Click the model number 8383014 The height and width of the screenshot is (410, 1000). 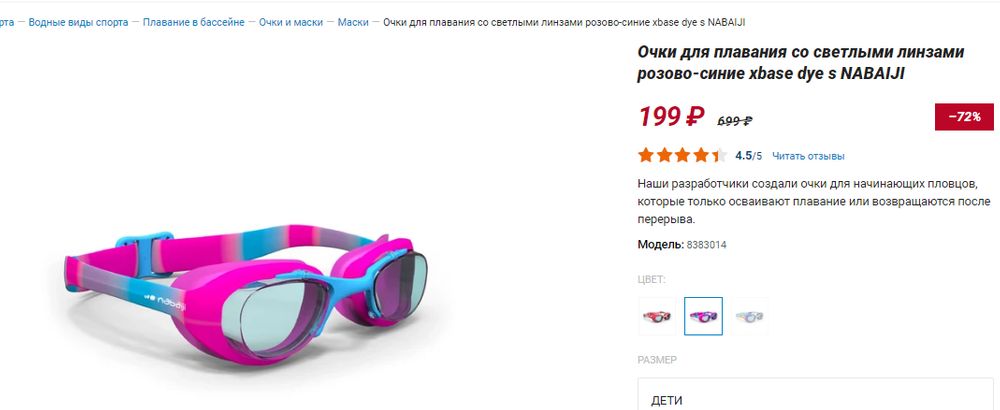pyautogui.click(x=706, y=244)
